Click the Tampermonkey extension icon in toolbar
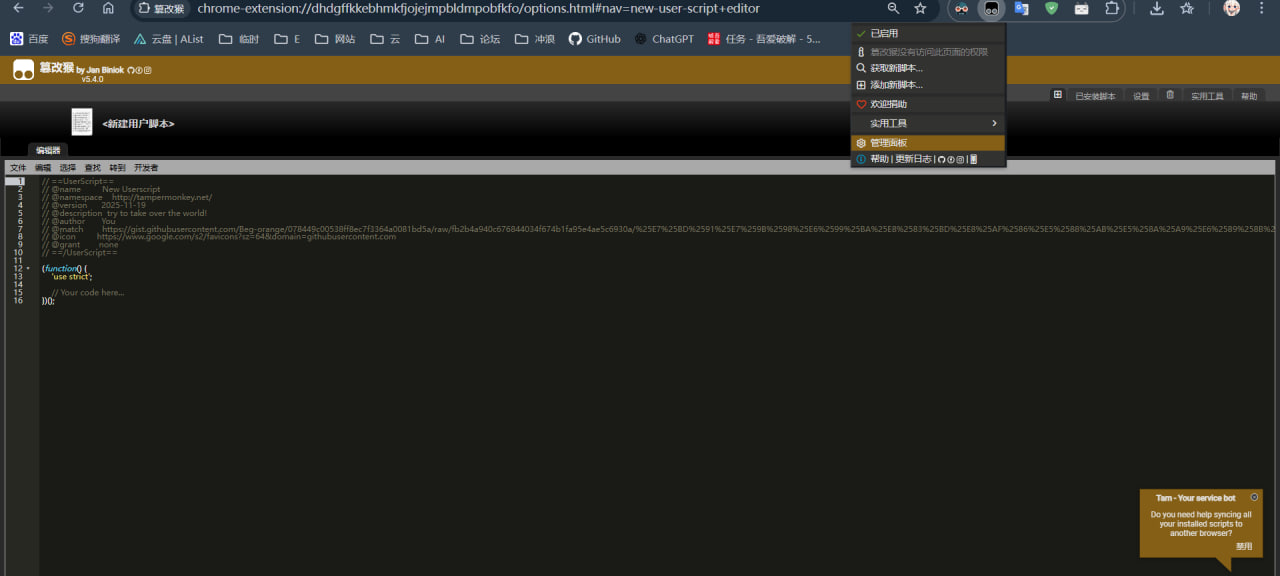This screenshot has height=576, width=1280. (991, 9)
